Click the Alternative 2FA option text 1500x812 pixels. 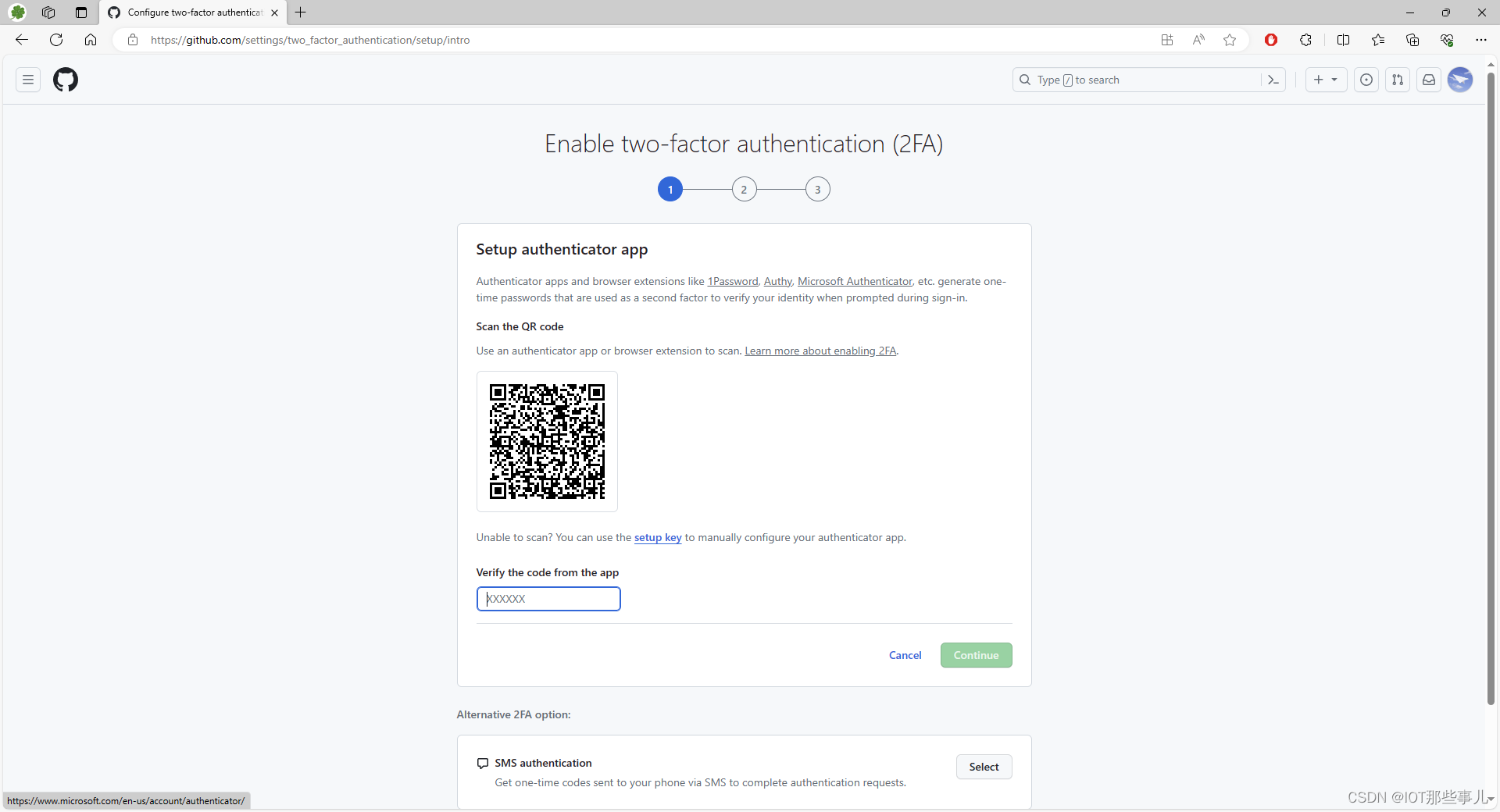pyautogui.click(x=513, y=714)
